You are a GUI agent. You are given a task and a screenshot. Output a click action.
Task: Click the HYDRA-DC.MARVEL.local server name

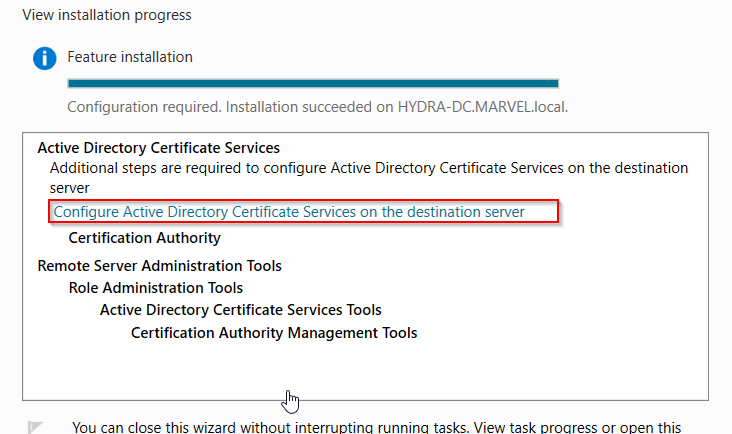pyautogui.click(x=483, y=107)
